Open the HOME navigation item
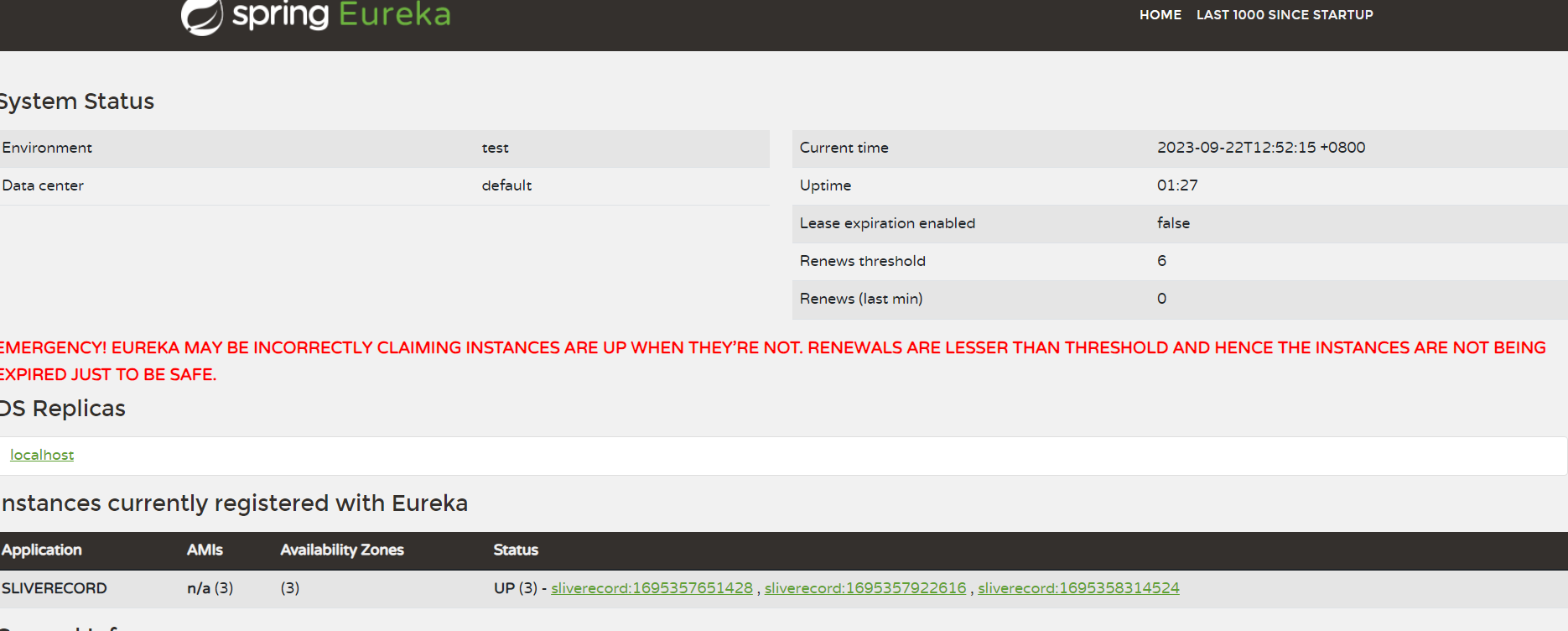 point(1160,15)
